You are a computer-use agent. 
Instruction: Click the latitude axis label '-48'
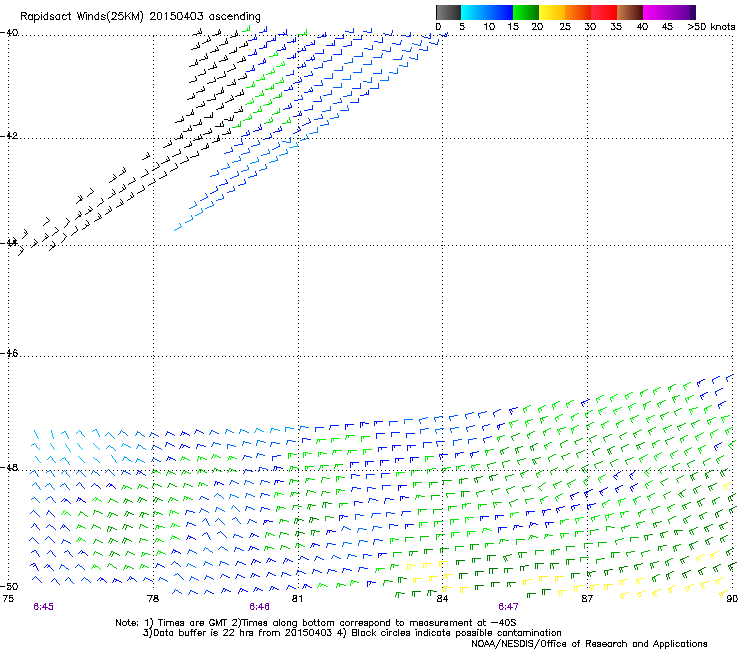pos(9,467)
